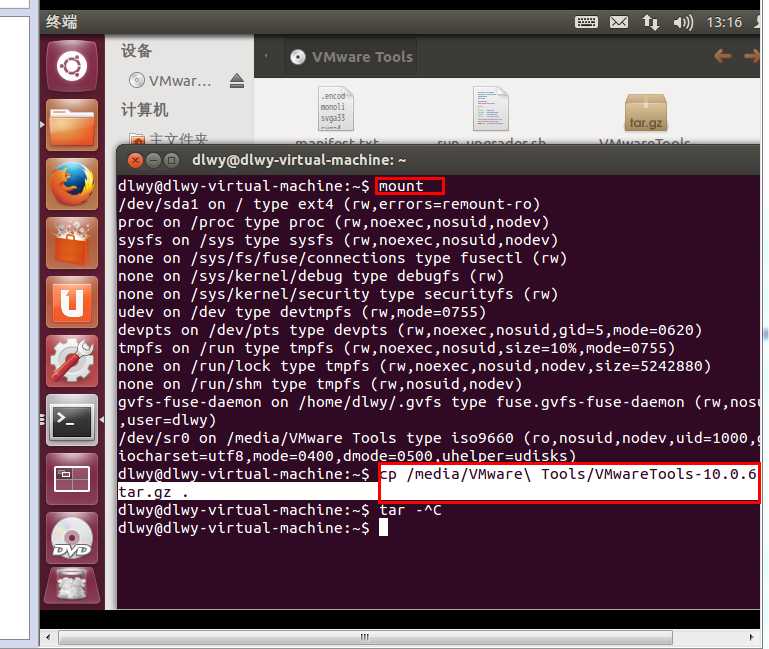769x649 pixels.
Task: Minimize the terminal window
Action: click(154, 160)
